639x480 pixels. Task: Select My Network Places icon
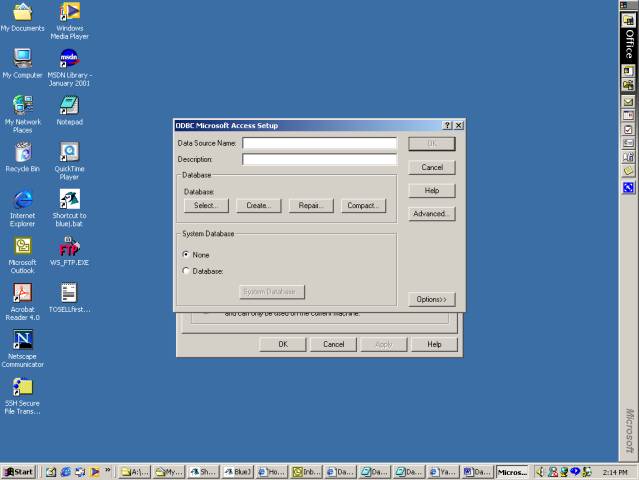point(22,114)
